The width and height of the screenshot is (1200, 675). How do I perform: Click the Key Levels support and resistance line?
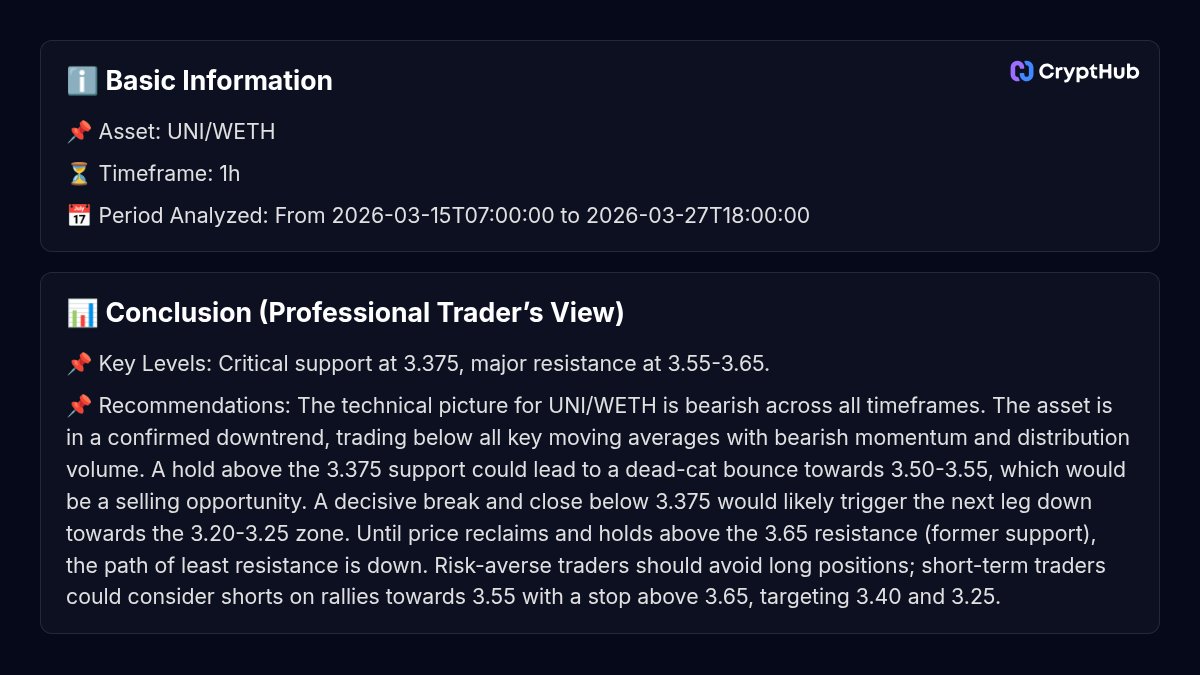tap(434, 364)
